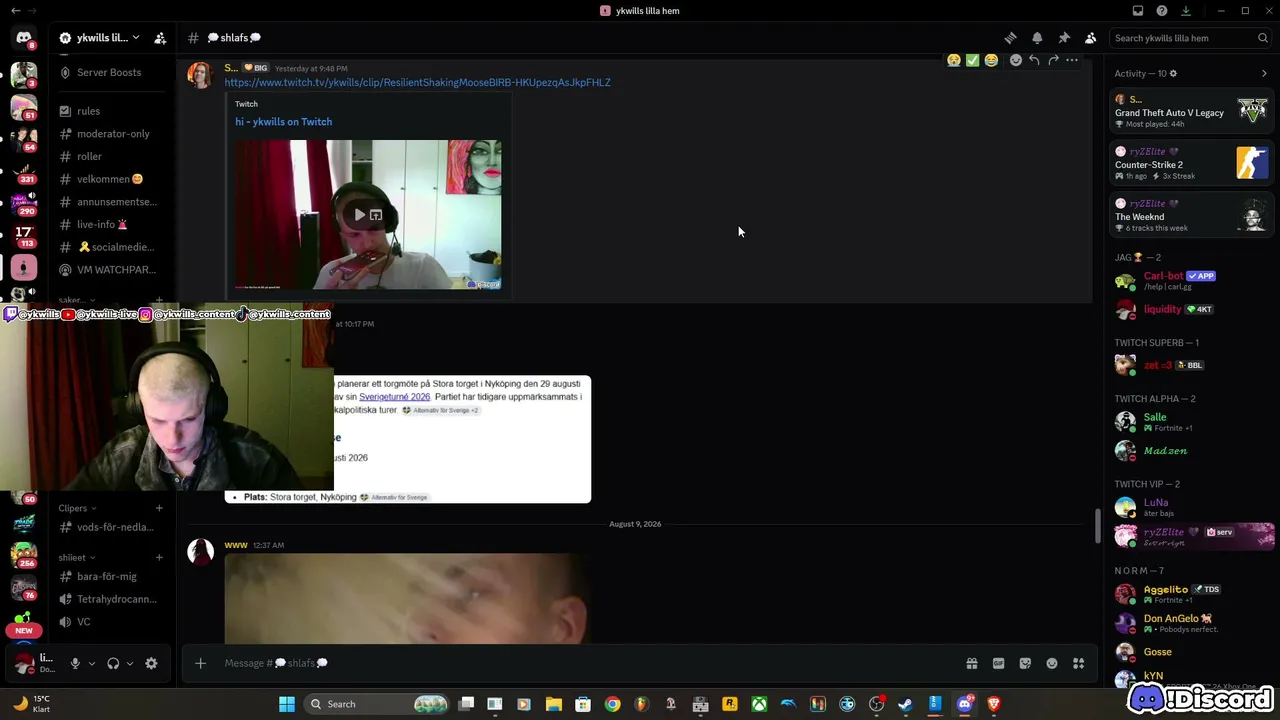Screen dimensions: 1280x720
Task: Click the Windows taskbar Search box
Action: pos(377,704)
